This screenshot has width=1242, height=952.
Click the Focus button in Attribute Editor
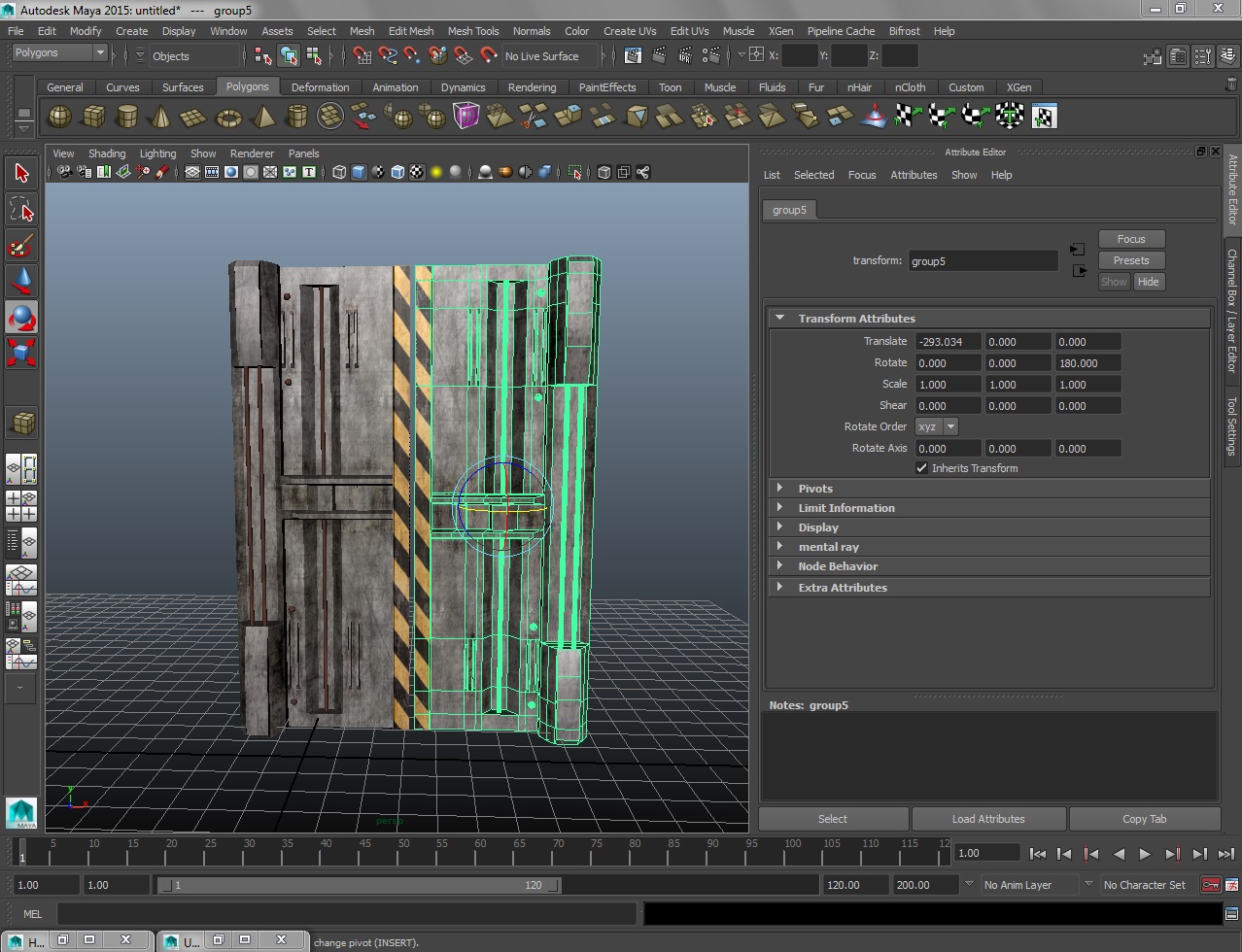click(x=1130, y=238)
